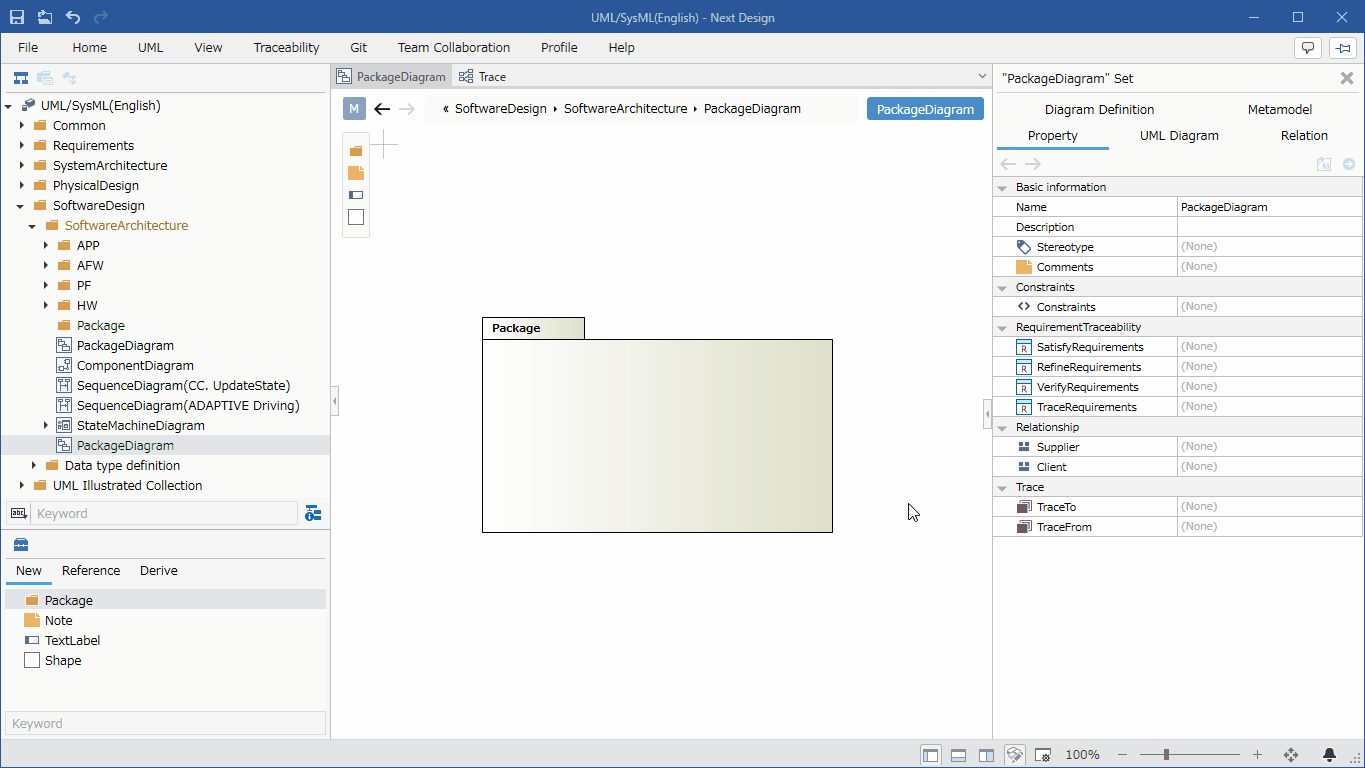The width and height of the screenshot is (1365, 768).
Task: Select SequenceDiagram(ADAPTIVE Driving) in tree
Action: (x=188, y=405)
